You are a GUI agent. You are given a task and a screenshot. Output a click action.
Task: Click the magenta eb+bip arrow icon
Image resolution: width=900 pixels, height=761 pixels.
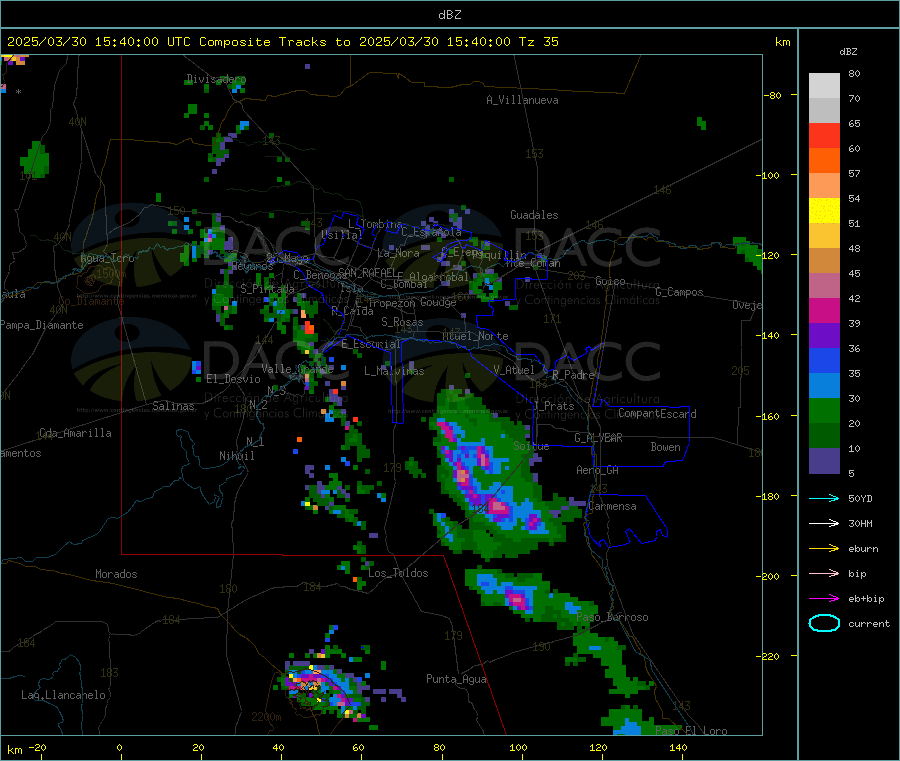(824, 599)
